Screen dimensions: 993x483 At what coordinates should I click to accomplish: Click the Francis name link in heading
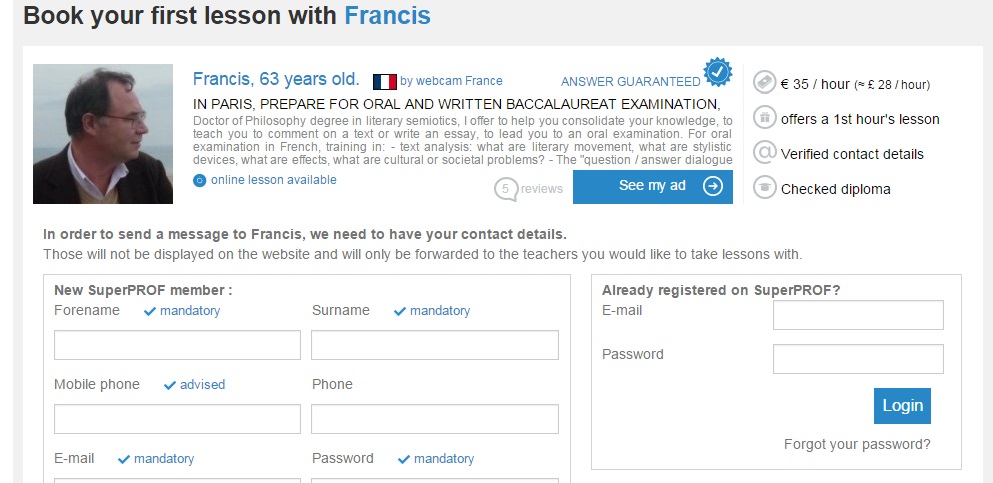pos(387,16)
